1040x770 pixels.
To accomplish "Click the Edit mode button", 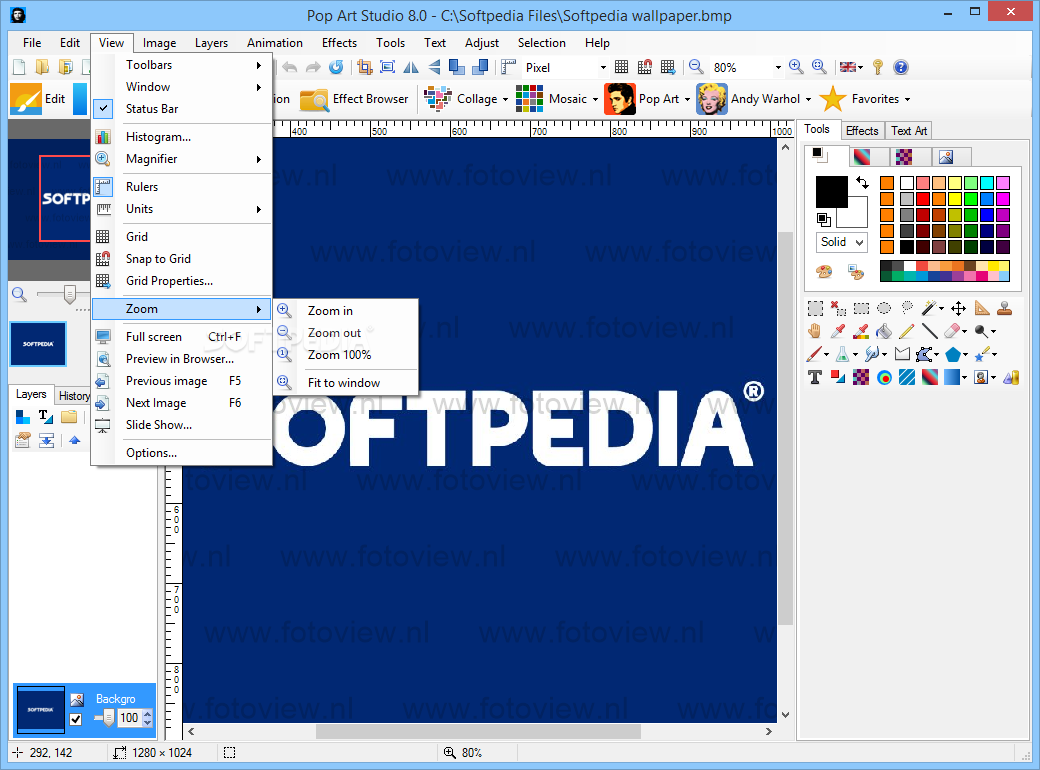I will [38, 99].
